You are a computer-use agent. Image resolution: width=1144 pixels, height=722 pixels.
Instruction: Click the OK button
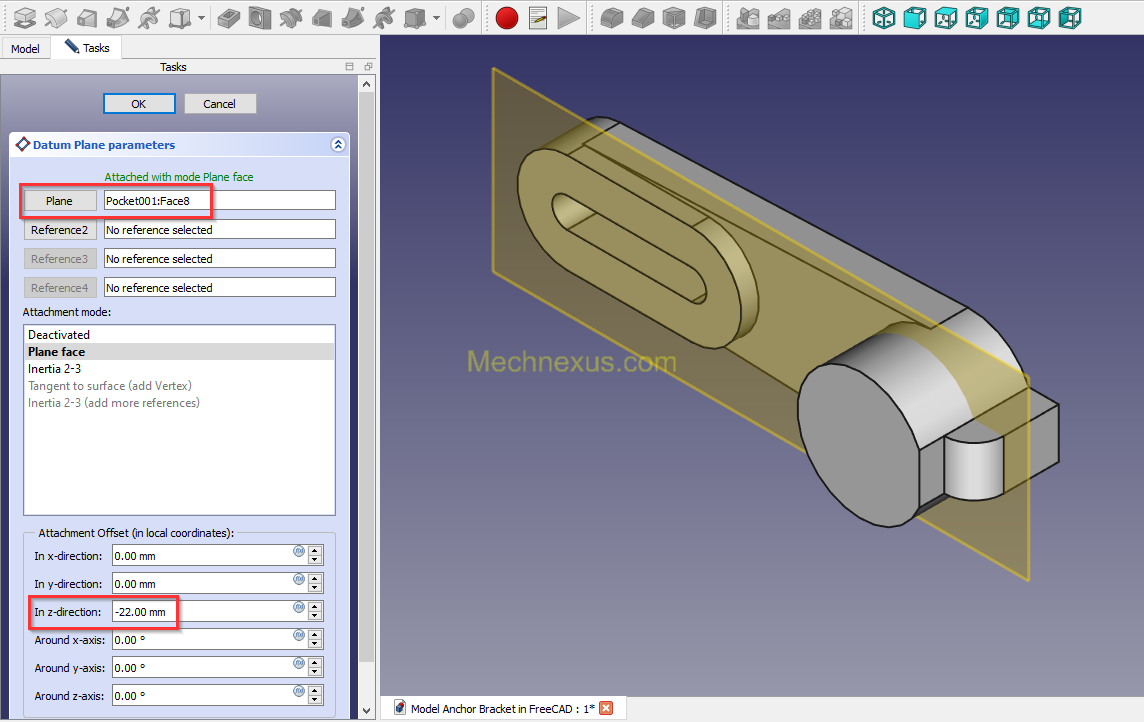point(139,104)
